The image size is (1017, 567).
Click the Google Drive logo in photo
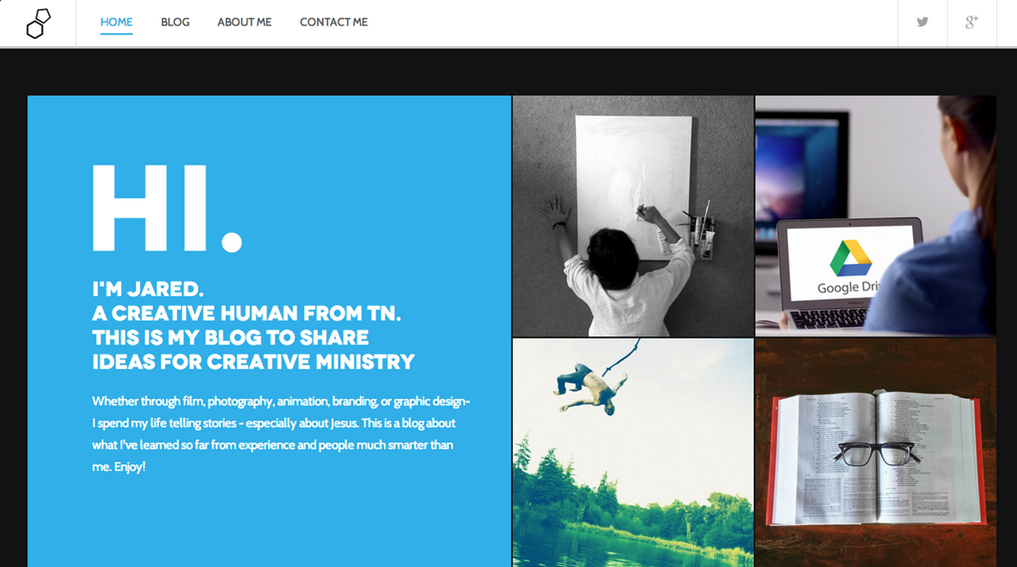[x=850, y=258]
